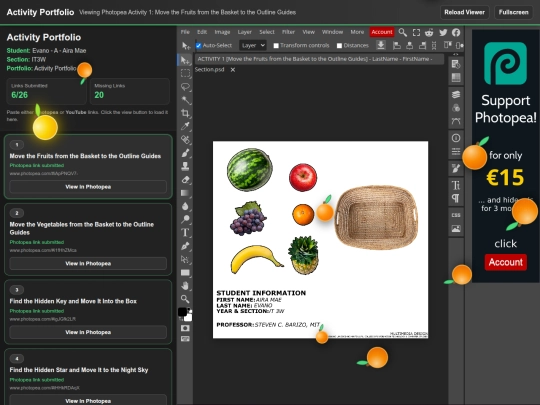The width and height of the screenshot is (540, 405).
Task: Click the watermelon image on canvas
Action: click(x=250, y=169)
